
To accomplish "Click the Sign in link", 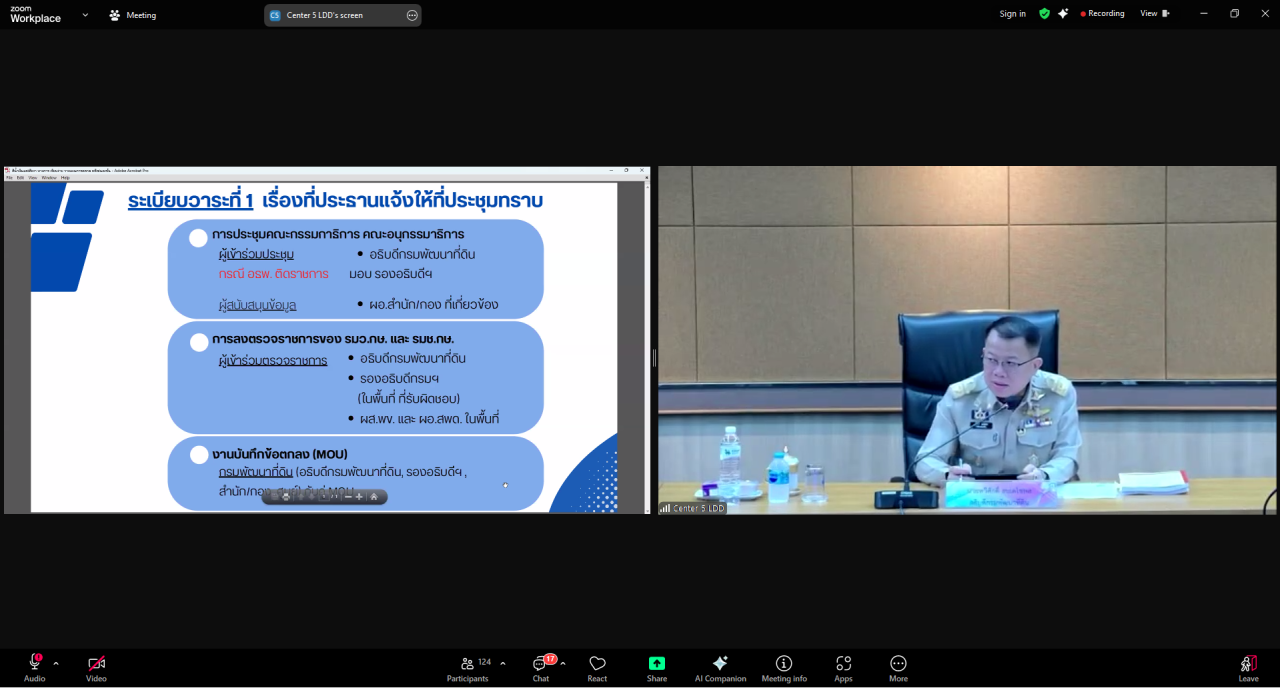I will pyautogui.click(x=1012, y=14).
